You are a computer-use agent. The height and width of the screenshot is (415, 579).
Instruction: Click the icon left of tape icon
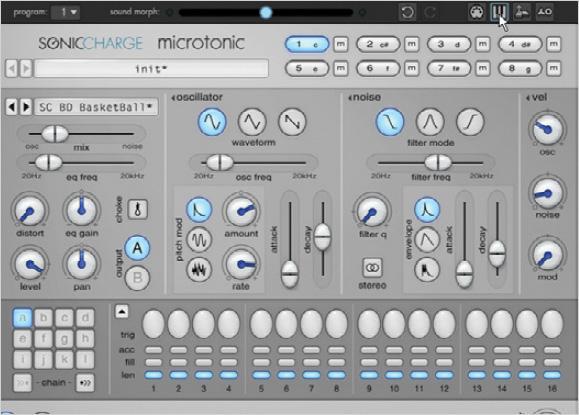click(521, 12)
